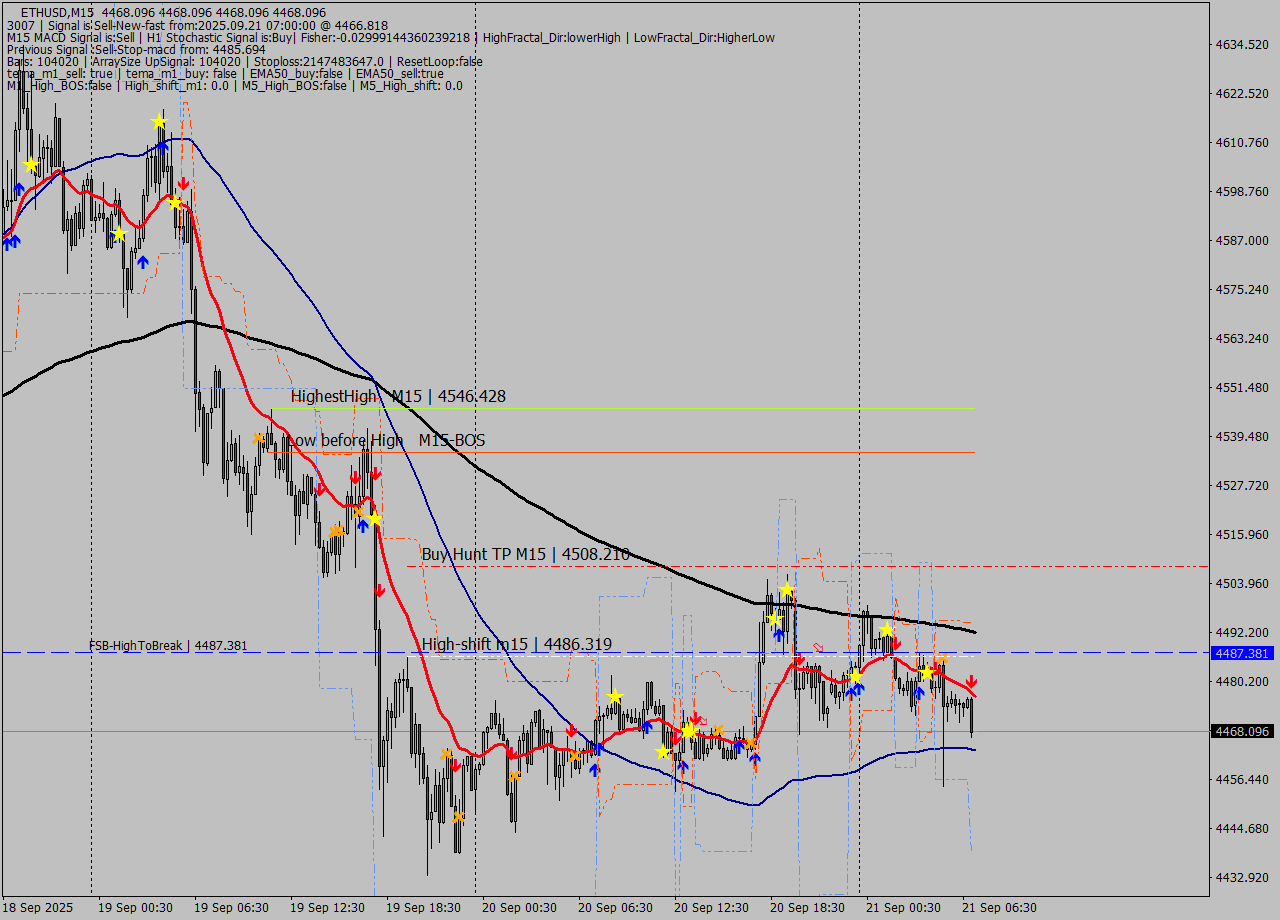Select the orange X marker at the lowest trough near 19 Sep 18:30
Image resolution: width=1280 pixels, height=920 pixels.
coord(458,817)
